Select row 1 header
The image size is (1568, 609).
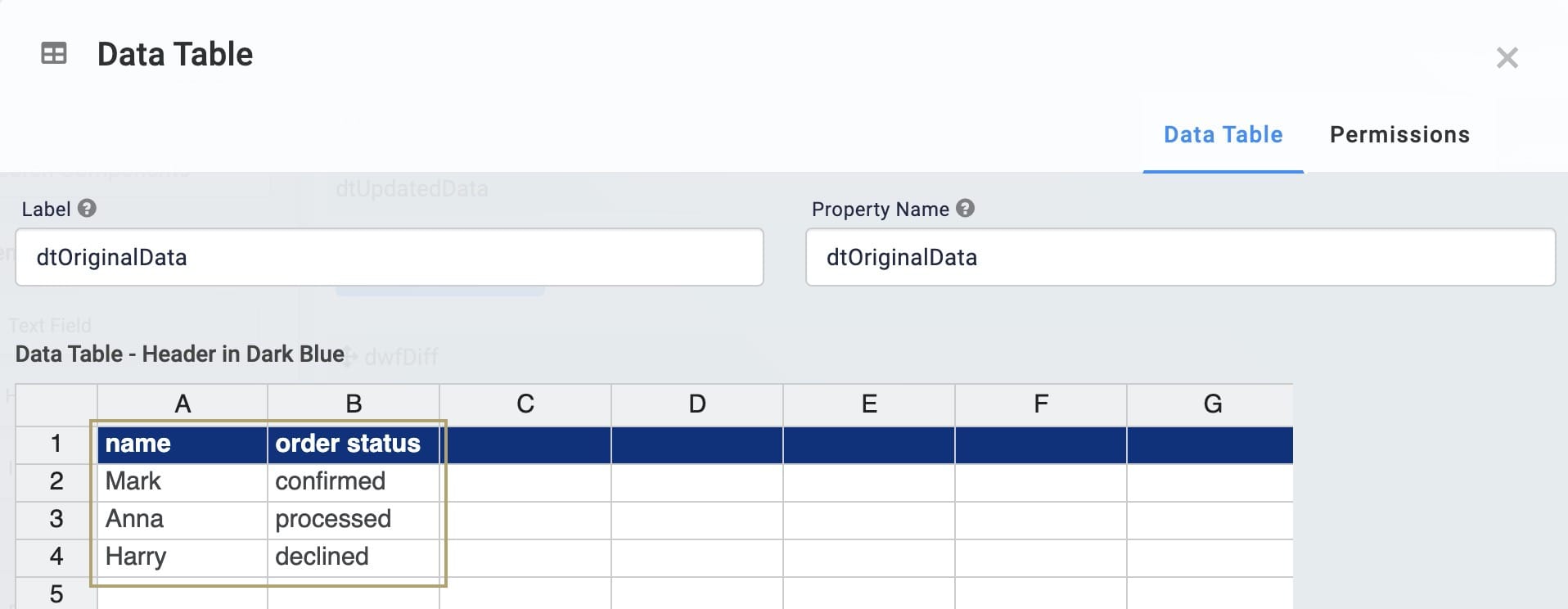click(x=56, y=444)
